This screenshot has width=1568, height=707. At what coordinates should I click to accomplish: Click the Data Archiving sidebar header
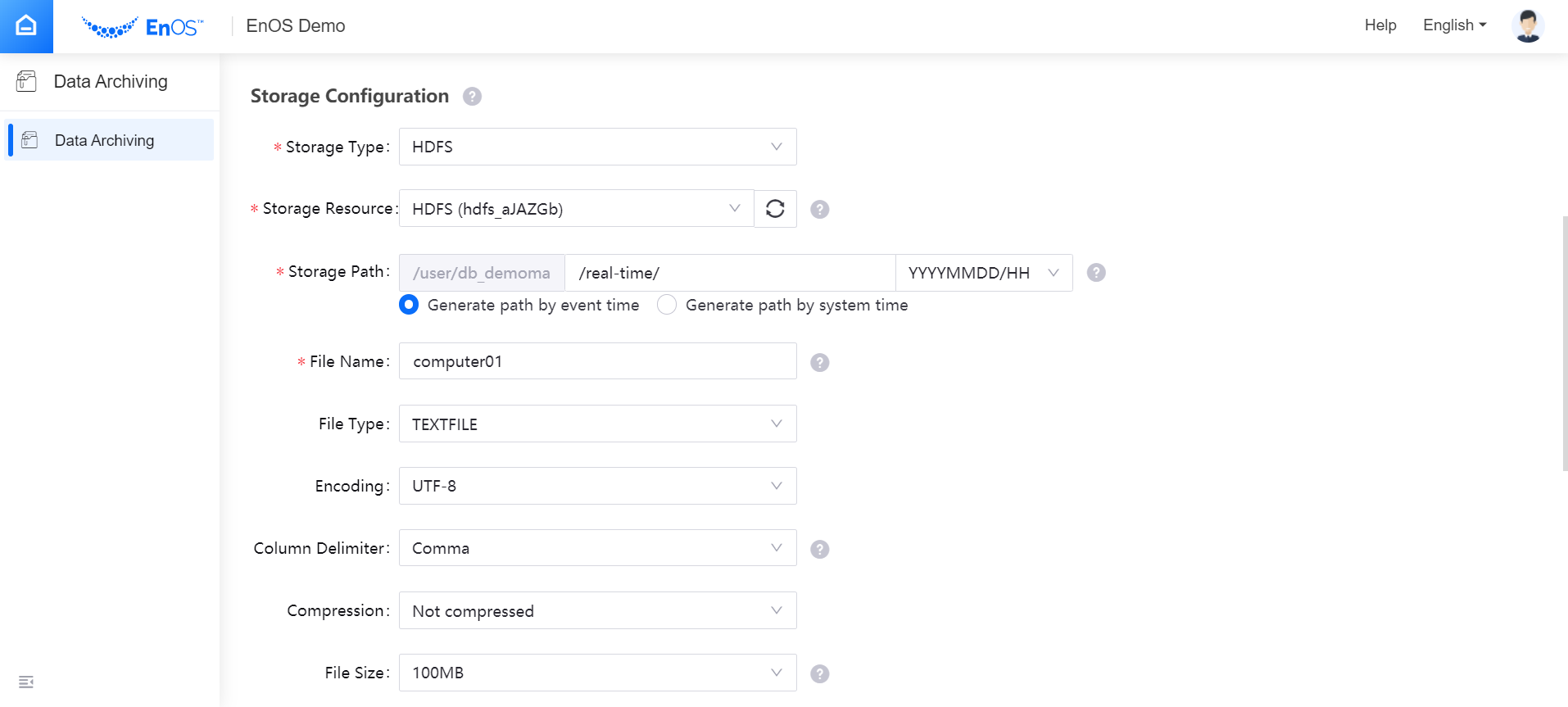tap(110, 81)
